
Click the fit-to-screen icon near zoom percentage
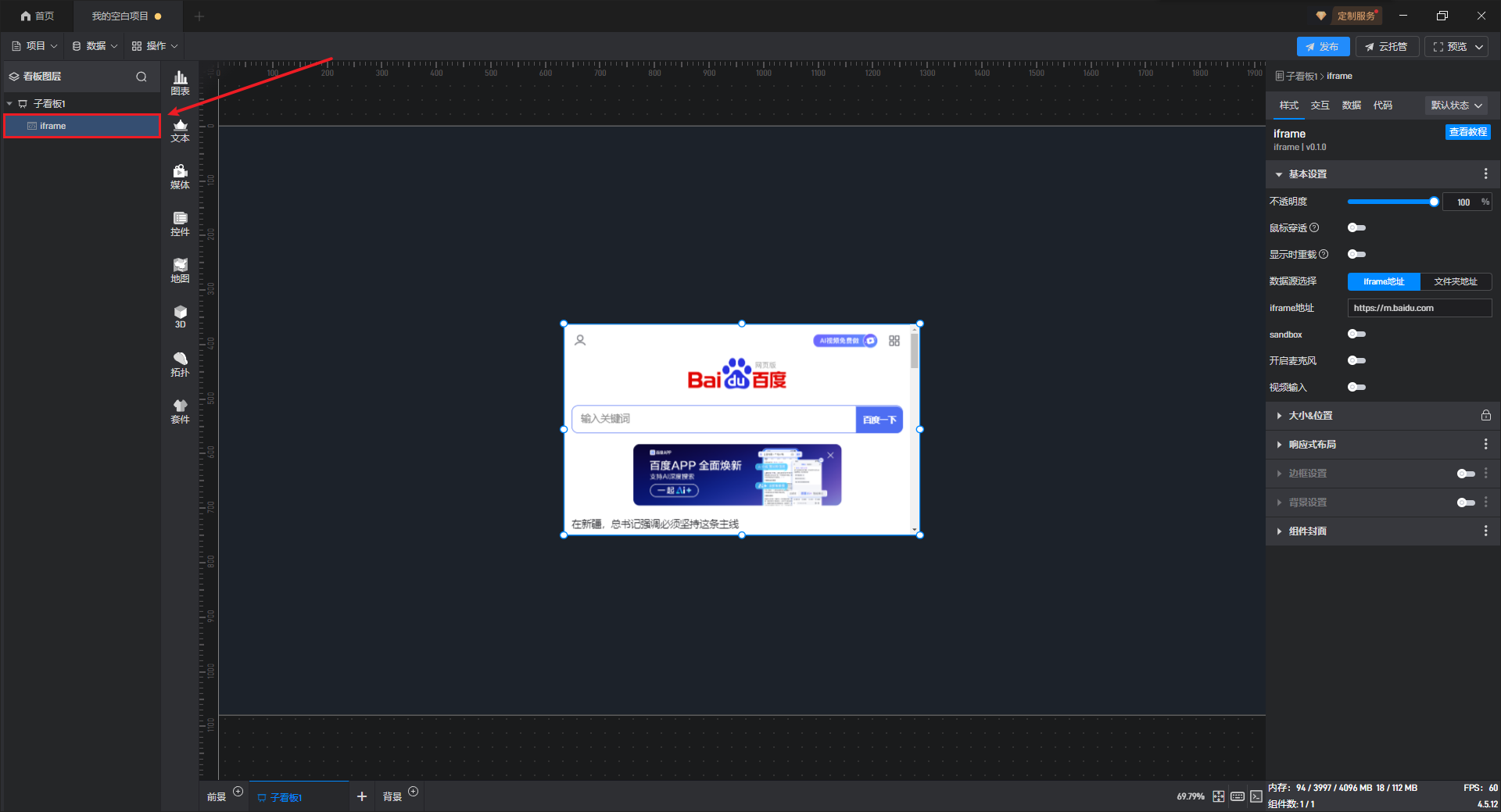(1219, 796)
